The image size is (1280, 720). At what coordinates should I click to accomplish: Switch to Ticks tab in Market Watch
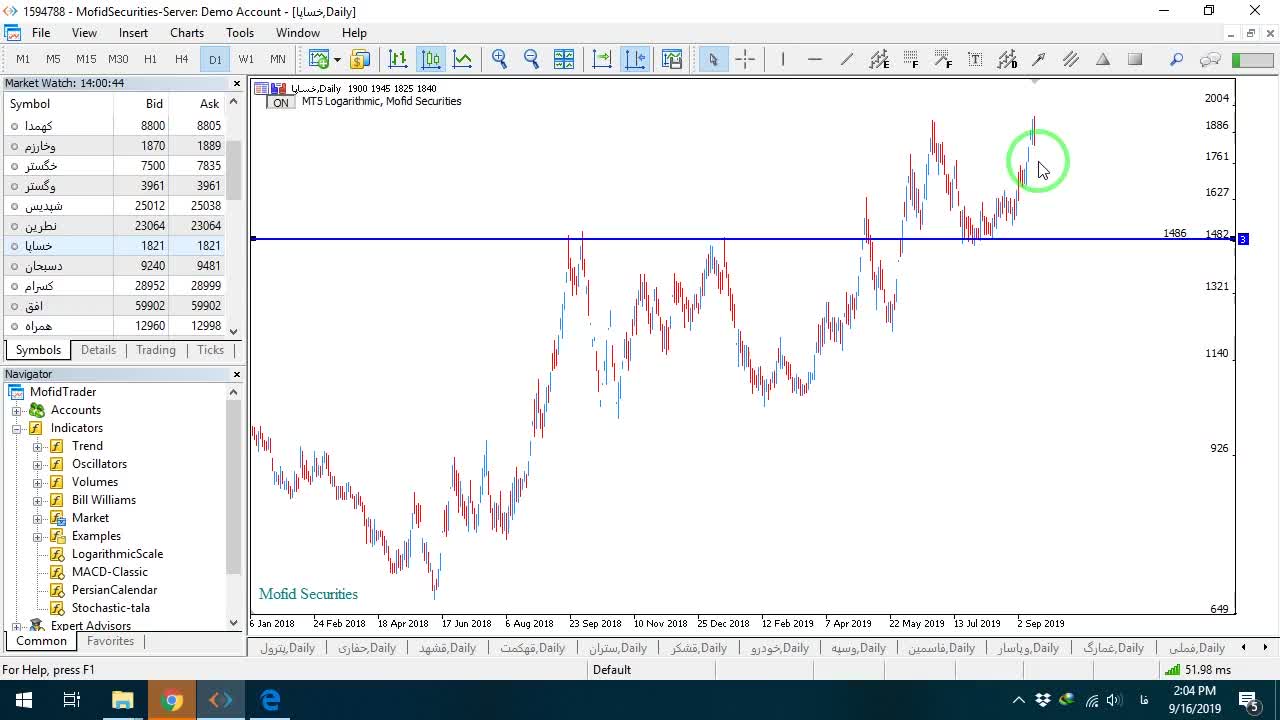click(x=210, y=350)
